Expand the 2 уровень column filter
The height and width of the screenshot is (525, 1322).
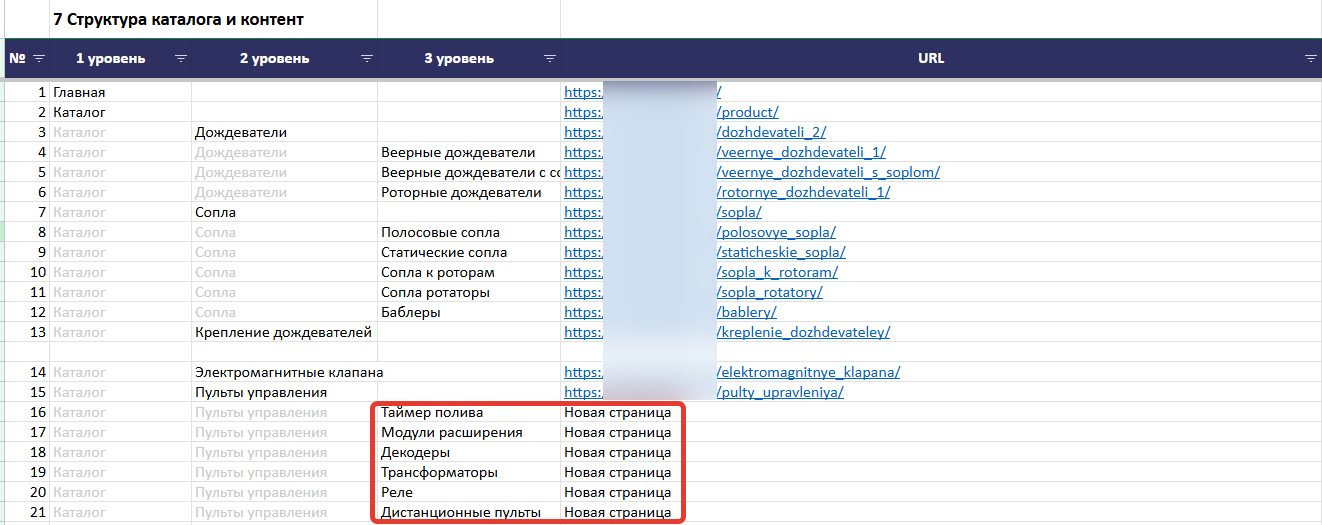[367, 58]
